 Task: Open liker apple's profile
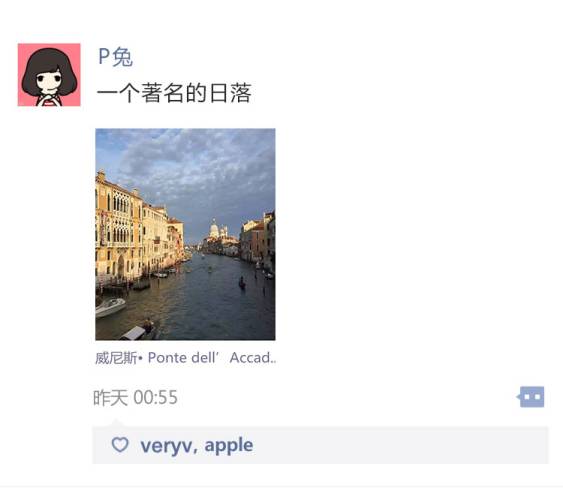coord(229,445)
